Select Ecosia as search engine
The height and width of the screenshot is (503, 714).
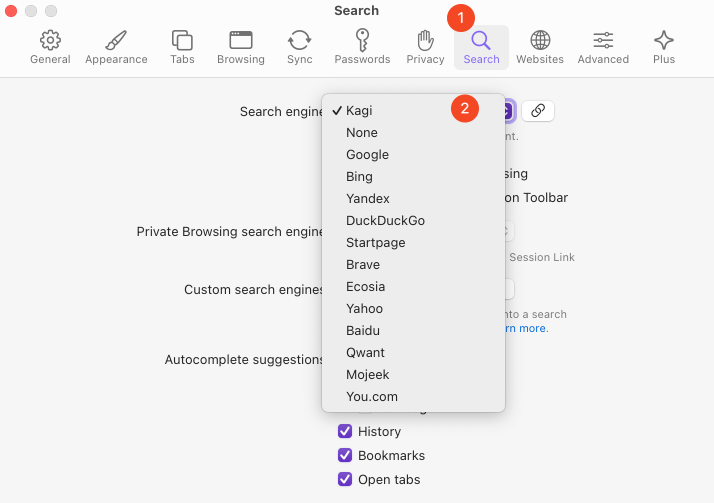point(413,286)
